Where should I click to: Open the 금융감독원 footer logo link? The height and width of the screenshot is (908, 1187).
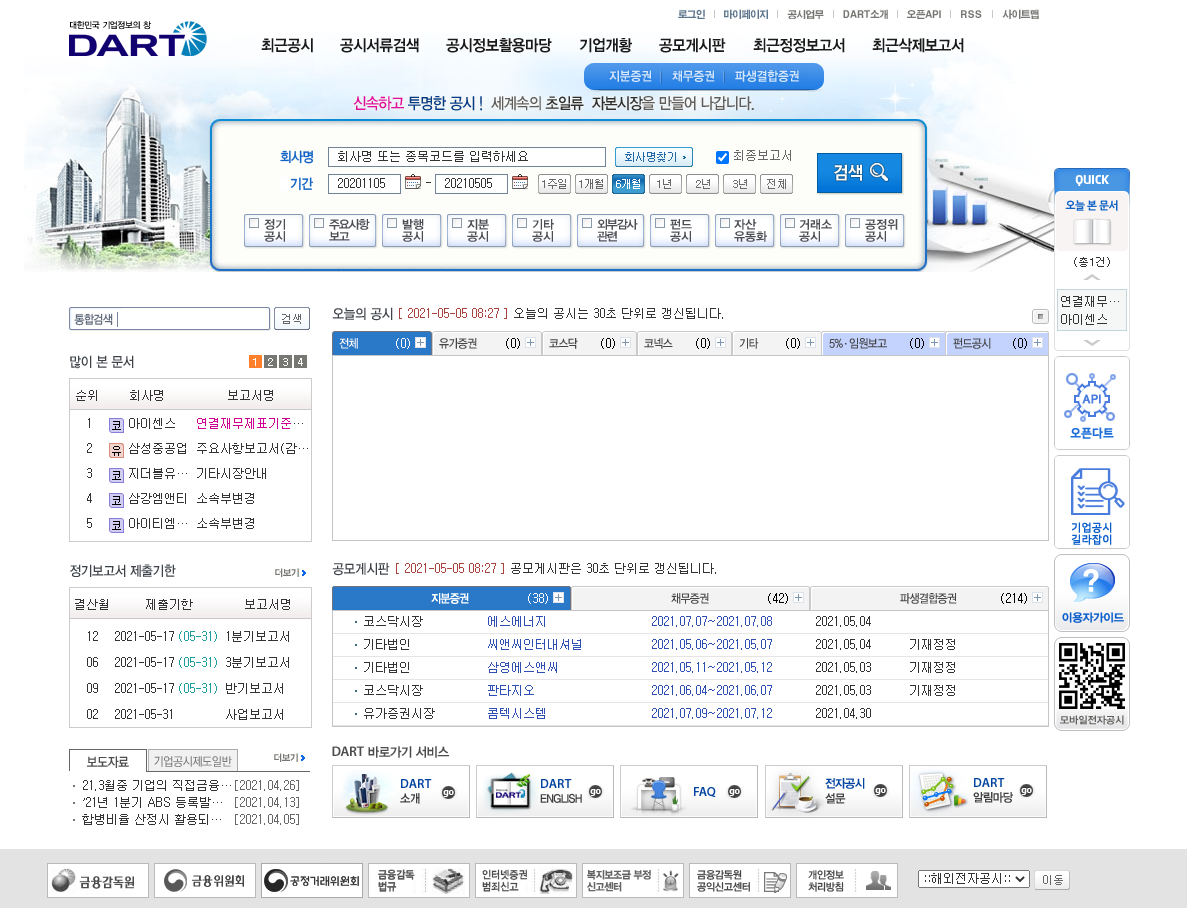click(98, 880)
